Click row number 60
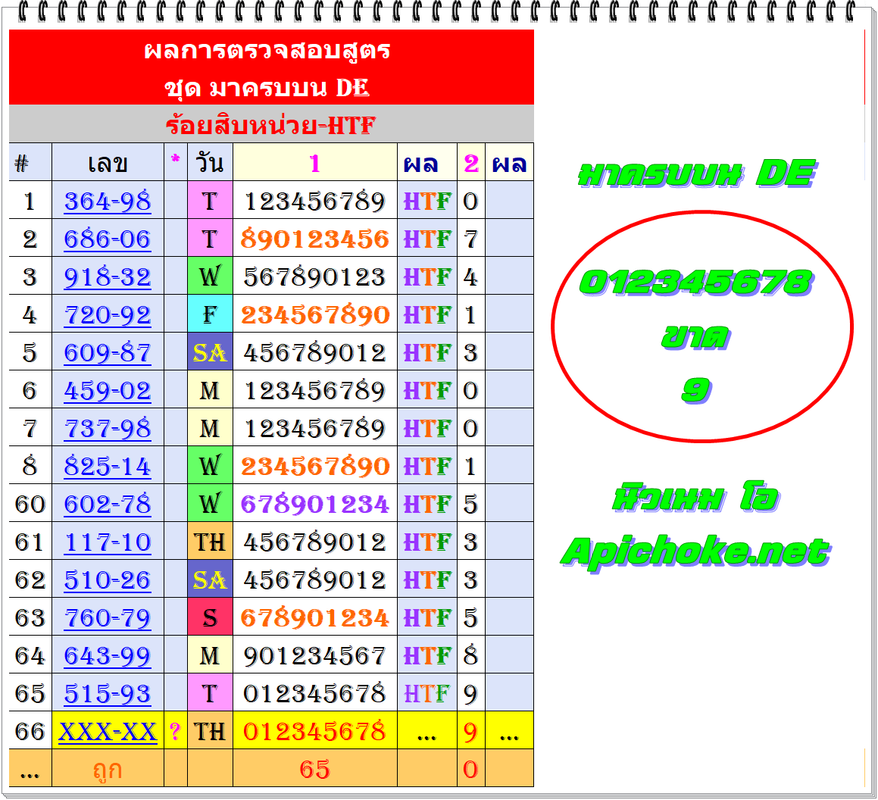Viewport: 878px width, 800px height. click(x=30, y=504)
